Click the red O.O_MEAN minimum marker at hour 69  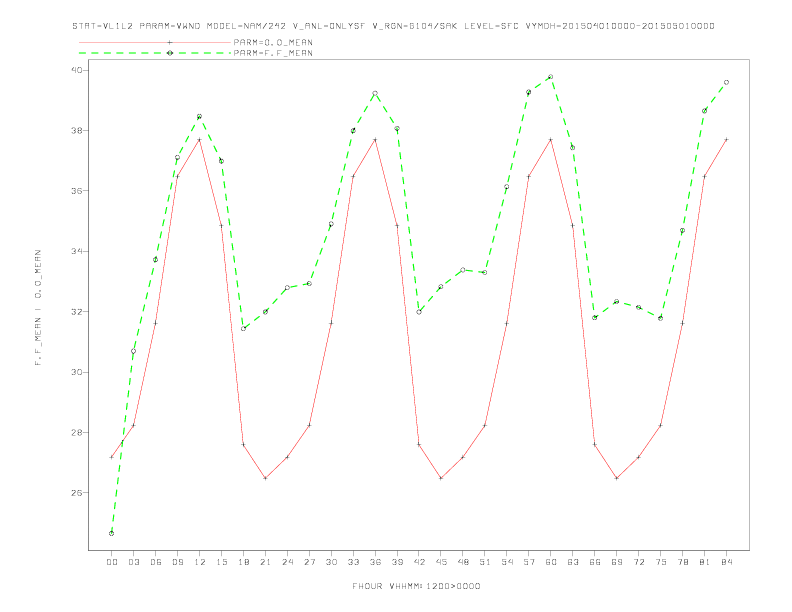[x=617, y=478]
